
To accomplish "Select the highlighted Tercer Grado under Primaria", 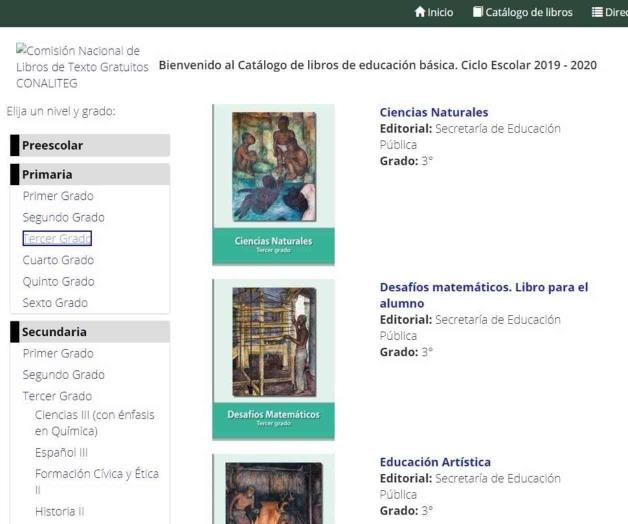I will tap(57, 238).
